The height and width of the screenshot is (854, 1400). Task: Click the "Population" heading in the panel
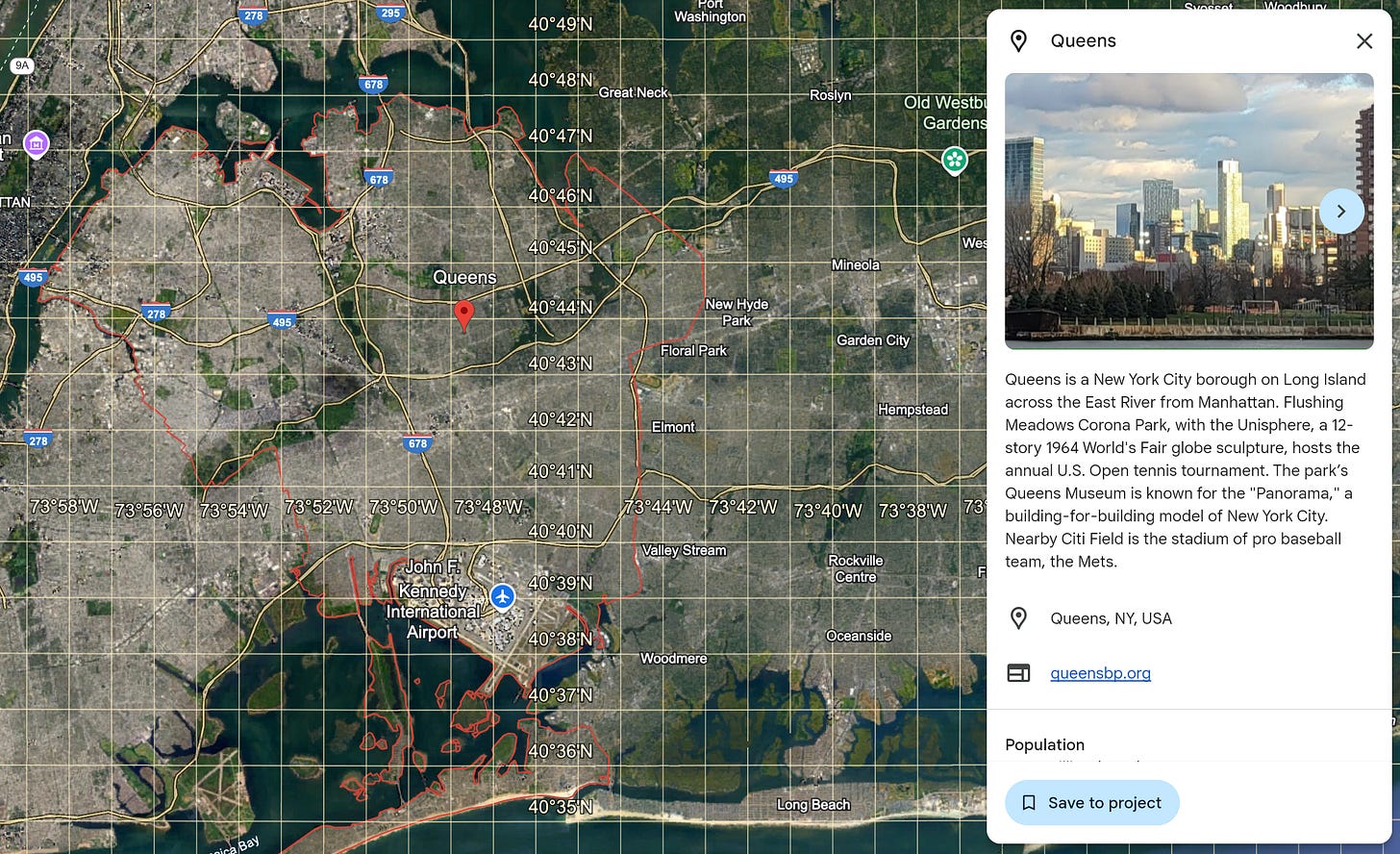(x=1044, y=744)
